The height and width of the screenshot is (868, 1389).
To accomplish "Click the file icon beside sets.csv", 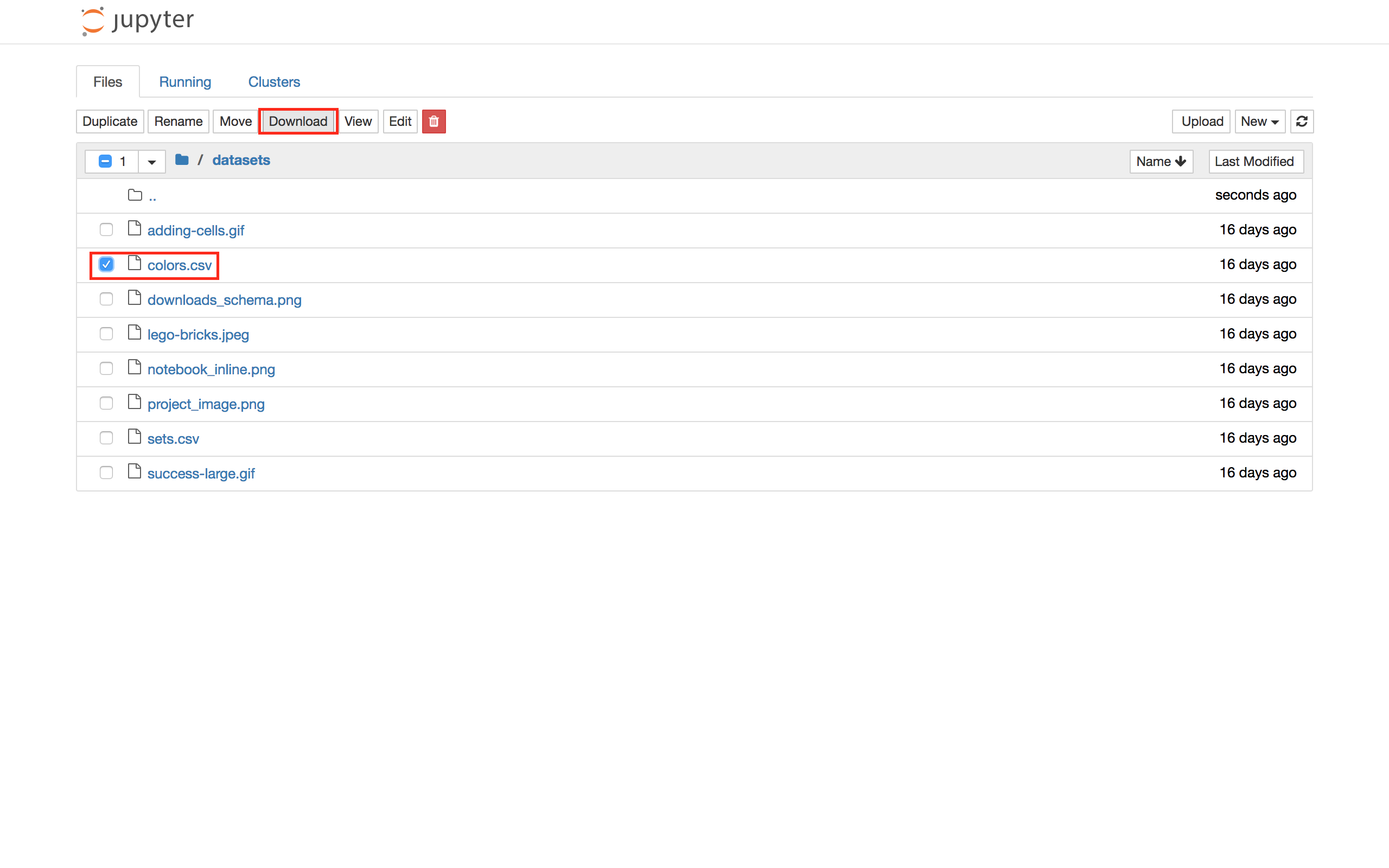I will [135, 437].
